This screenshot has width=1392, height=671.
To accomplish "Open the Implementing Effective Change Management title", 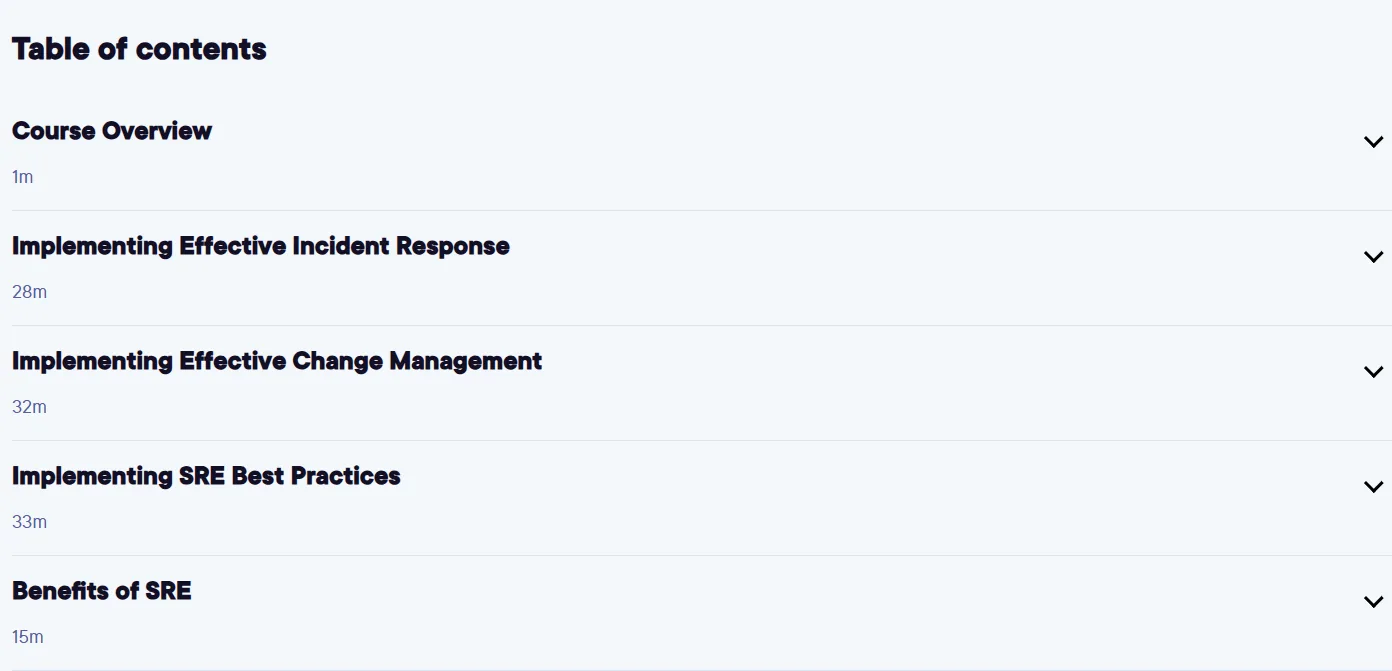I will pyautogui.click(x=277, y=361).
